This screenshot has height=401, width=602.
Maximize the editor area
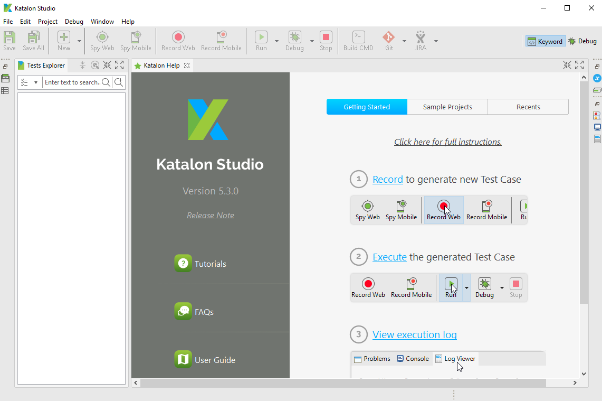tap(579, 65)
